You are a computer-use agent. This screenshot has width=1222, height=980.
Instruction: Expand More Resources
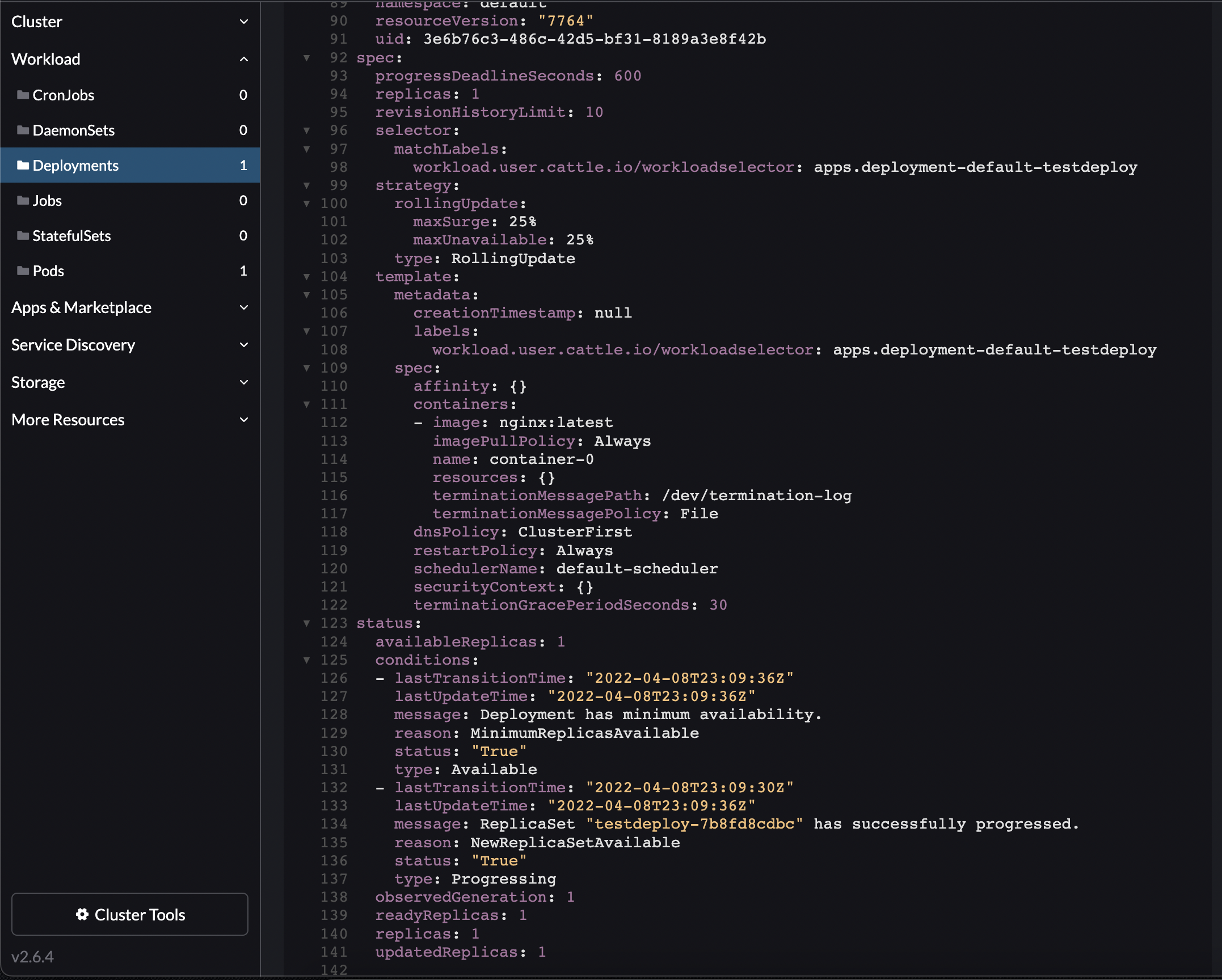(244, 419)
